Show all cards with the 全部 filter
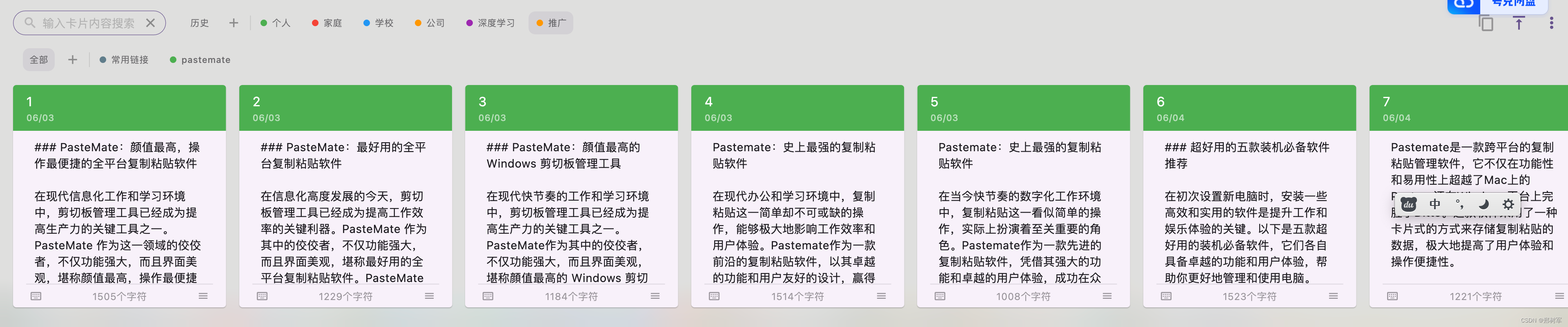The width and height of the screenshot is (1568, 327). coord(39,60)
